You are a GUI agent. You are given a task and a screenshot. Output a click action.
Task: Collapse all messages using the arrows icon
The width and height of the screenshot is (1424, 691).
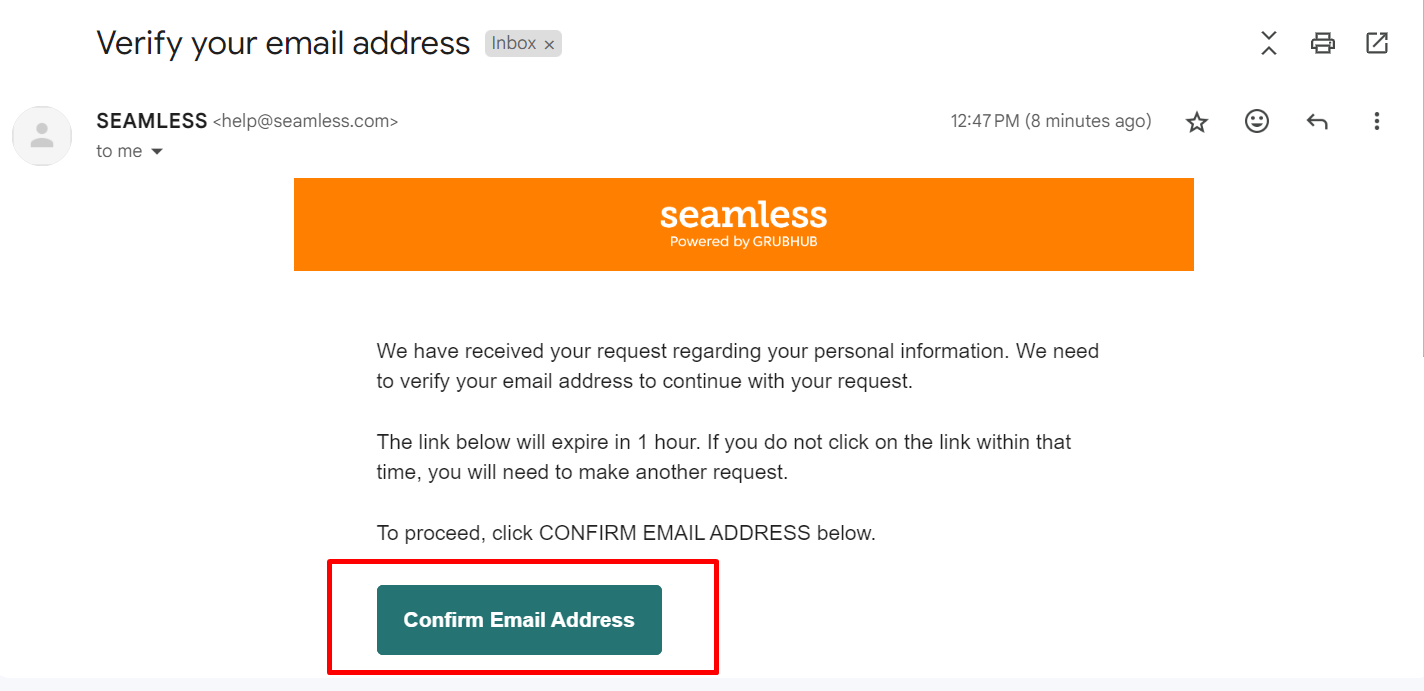point(1269,43)
